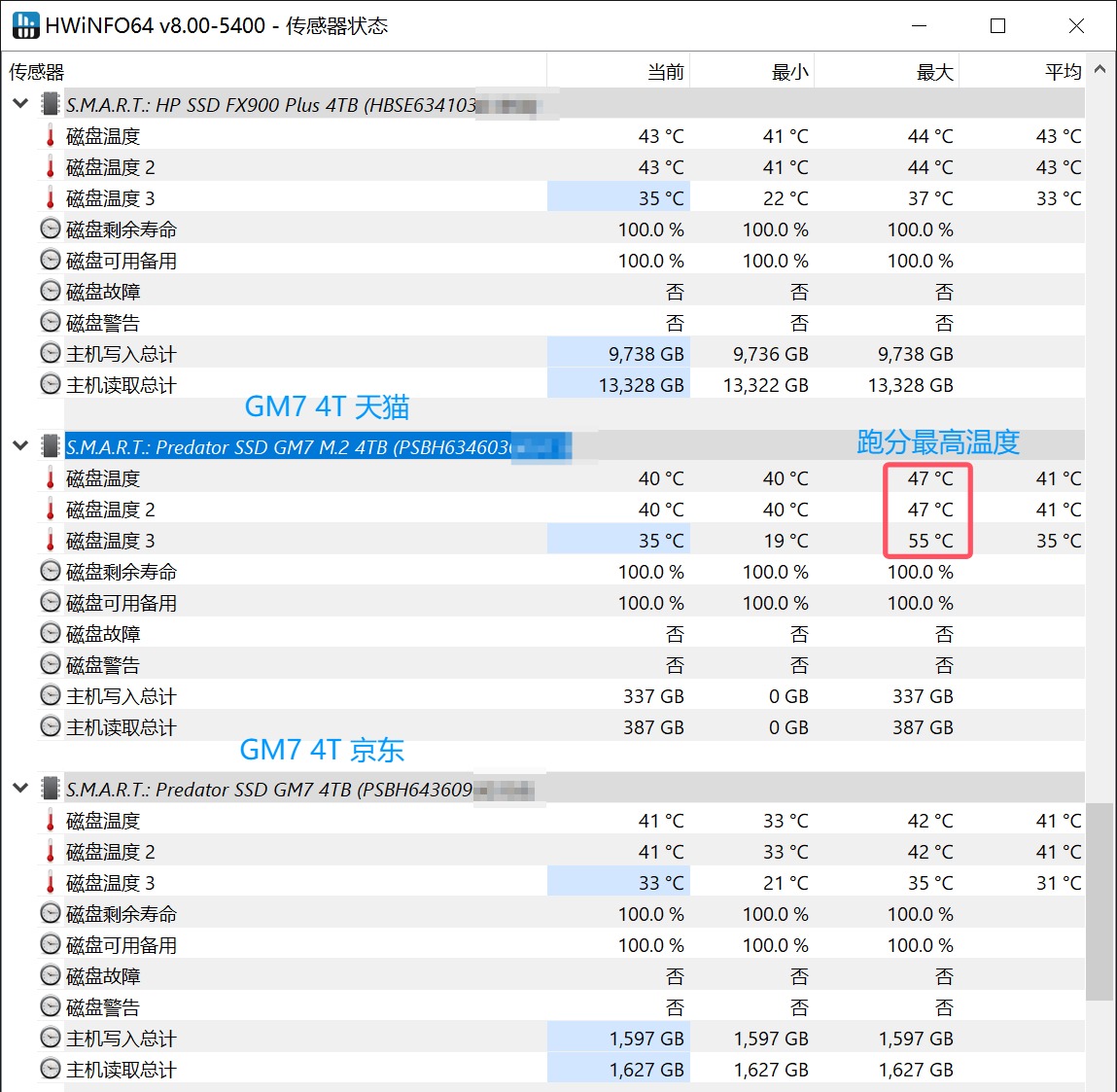Click the thermometer icon beside 磁盘温度 2 of GM7 天猫
The width and height of the screenshot is (1117, 1092).
click(x=49, y=509)
